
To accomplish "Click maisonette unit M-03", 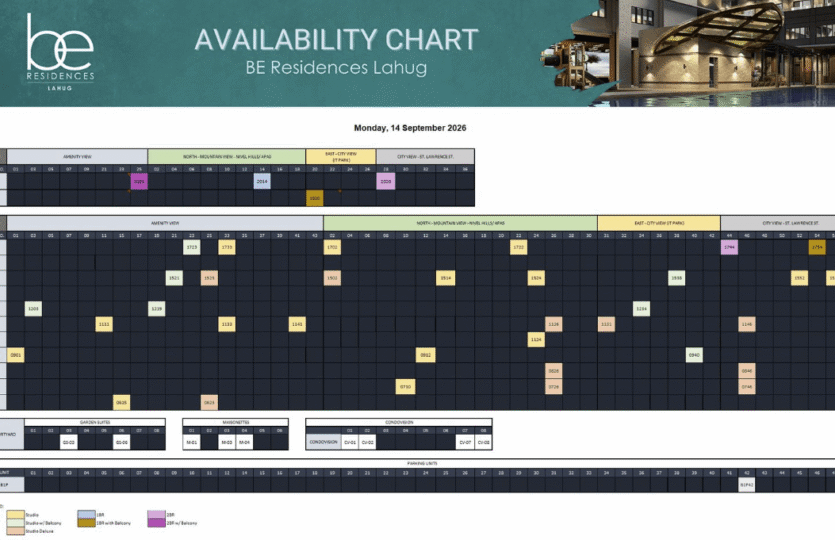I will click(x=227, y=442).
